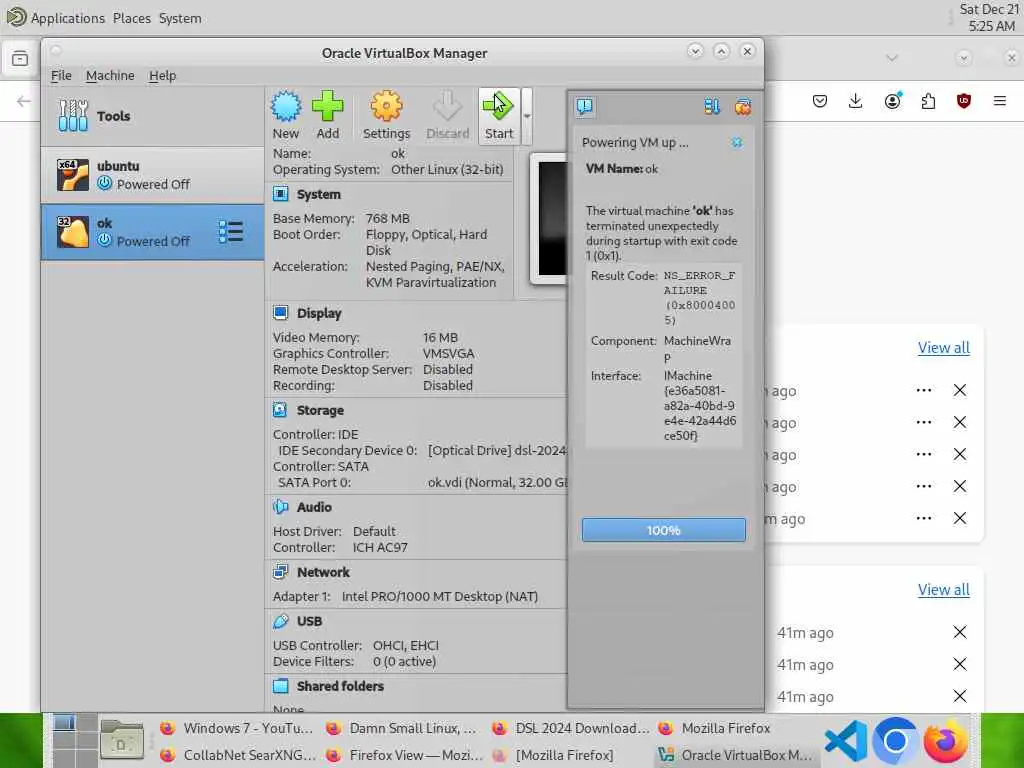Click the System section header
The width and height of the screenshot is (1024, 768).
(x=318, y=194)
